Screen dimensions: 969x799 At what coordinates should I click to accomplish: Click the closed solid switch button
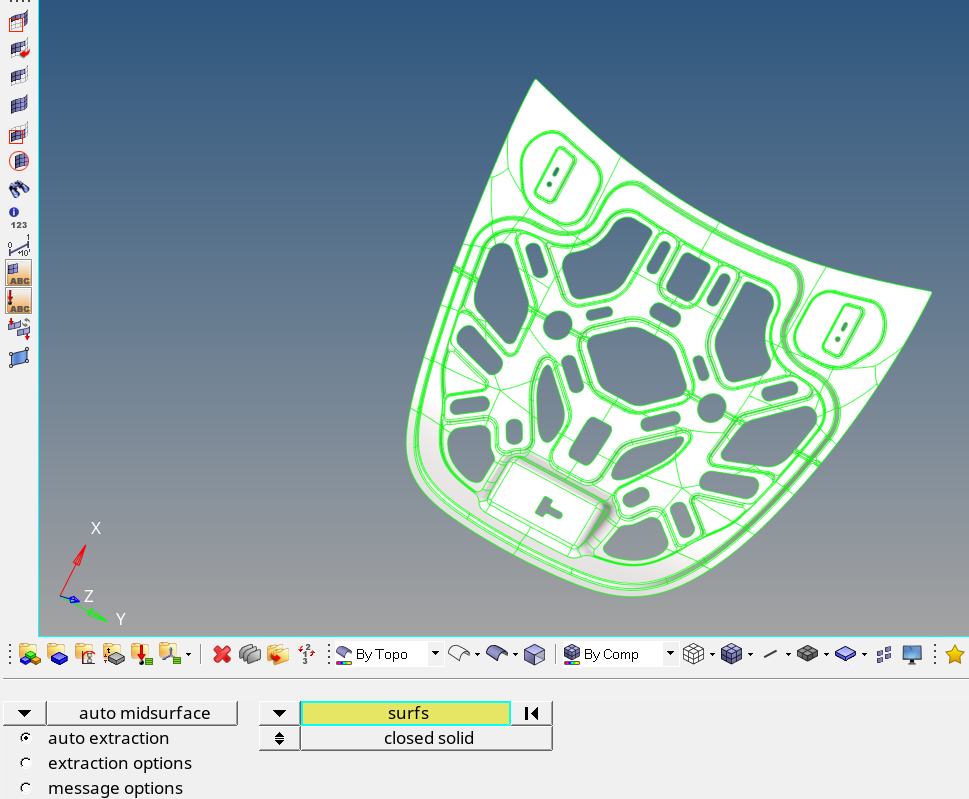point(278,738)
